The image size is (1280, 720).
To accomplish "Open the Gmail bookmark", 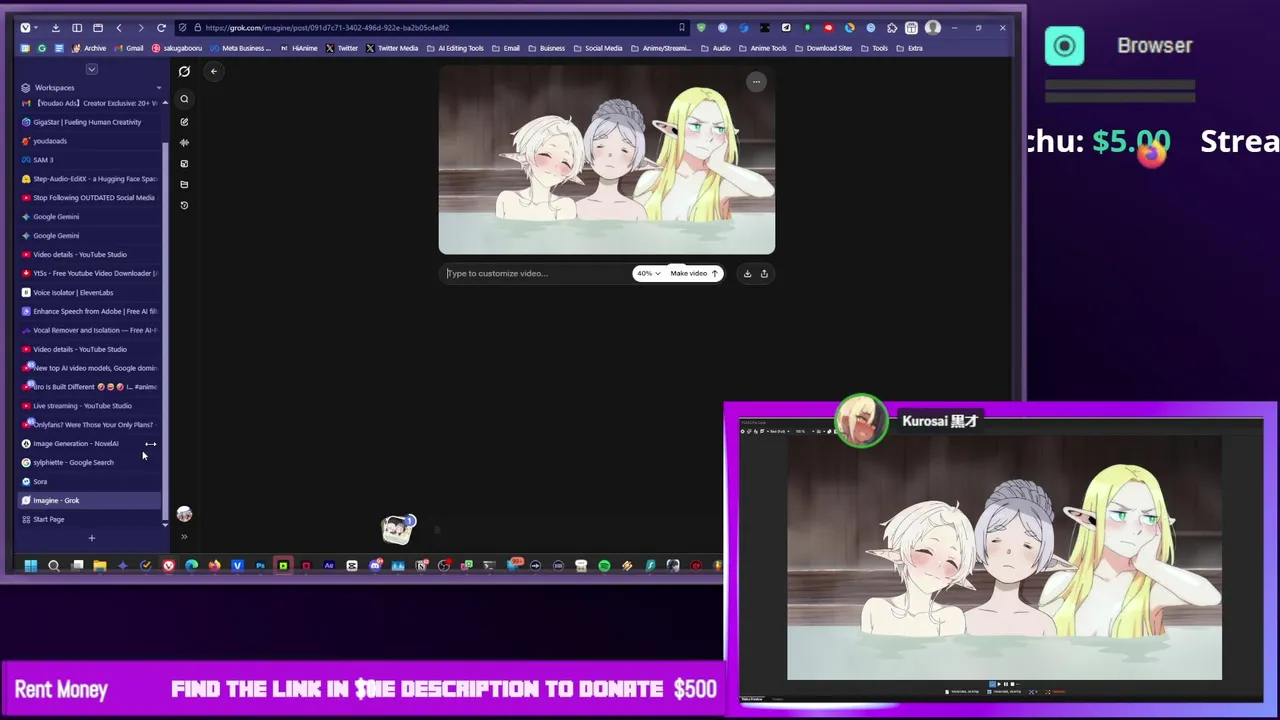I will [x=129, y=48].
